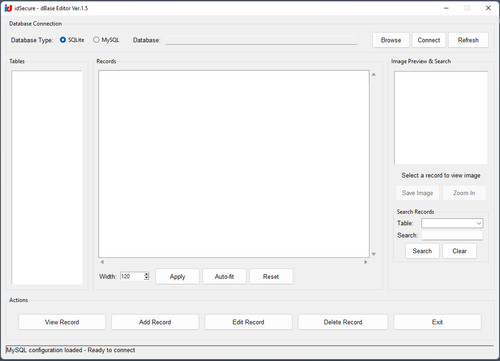
Task: Click the Width value field
Action: click(132, 276)
